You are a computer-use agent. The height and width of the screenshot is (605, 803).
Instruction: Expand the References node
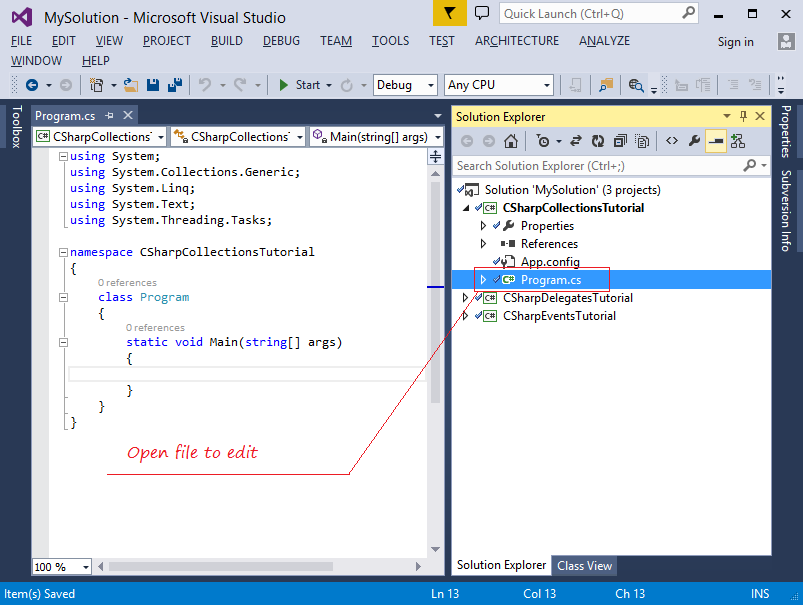pyautogui.click(x=483, y=243)
